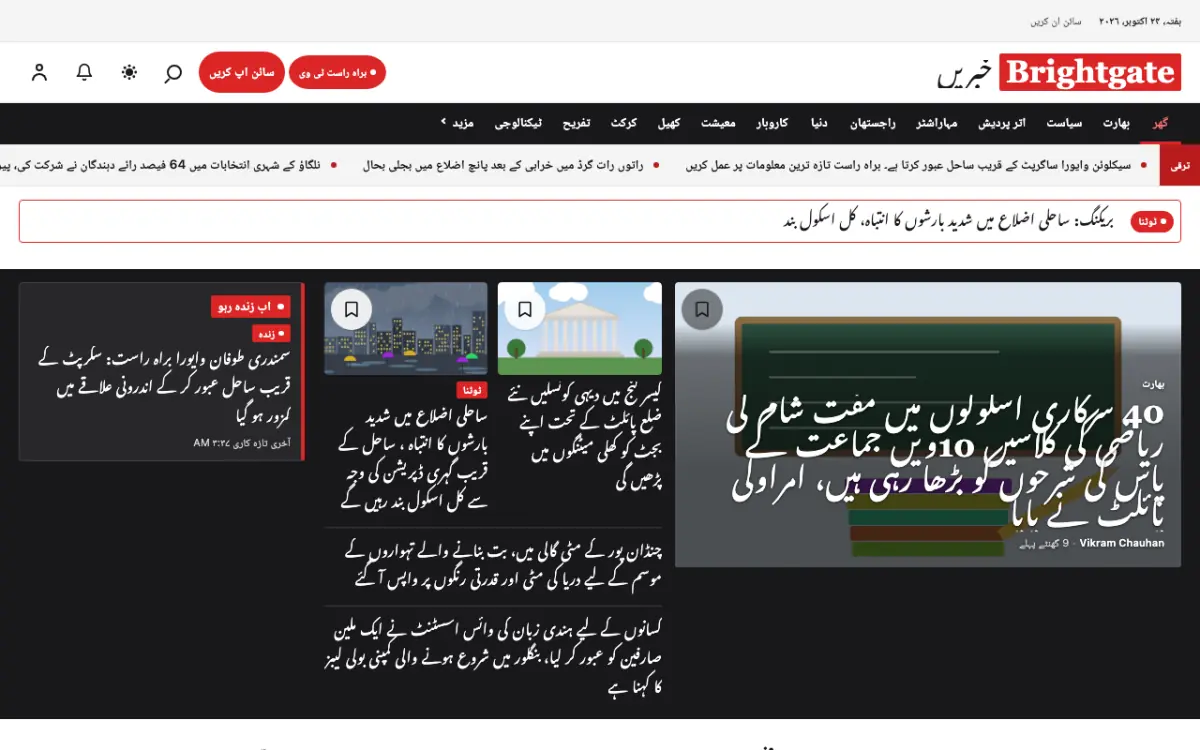Click the red سائن اپ کریں button

[x=242, y=72]
